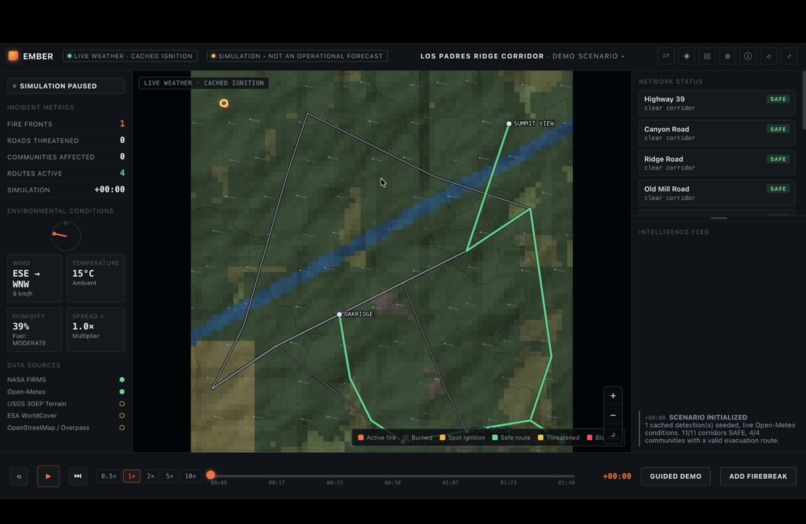Zoom in with the map plus button
This screenshot has width=806, height=524.
[613, 396]
